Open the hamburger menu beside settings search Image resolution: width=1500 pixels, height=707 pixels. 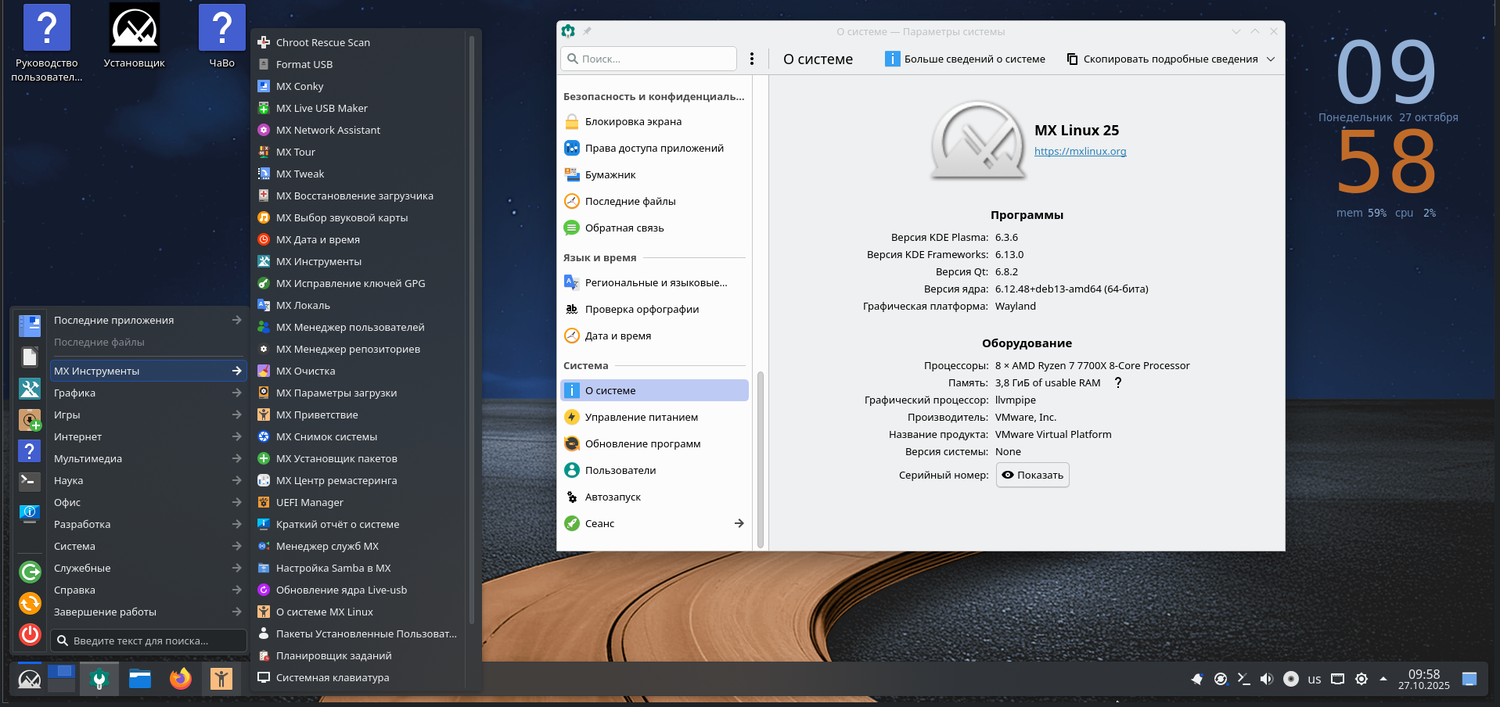(x=752, y=59)
